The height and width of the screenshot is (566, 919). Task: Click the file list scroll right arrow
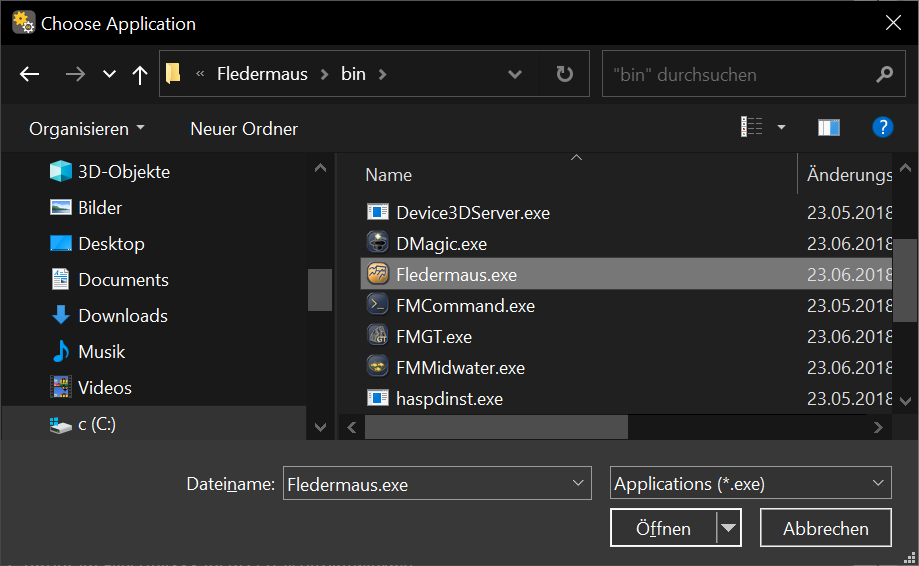878,427
